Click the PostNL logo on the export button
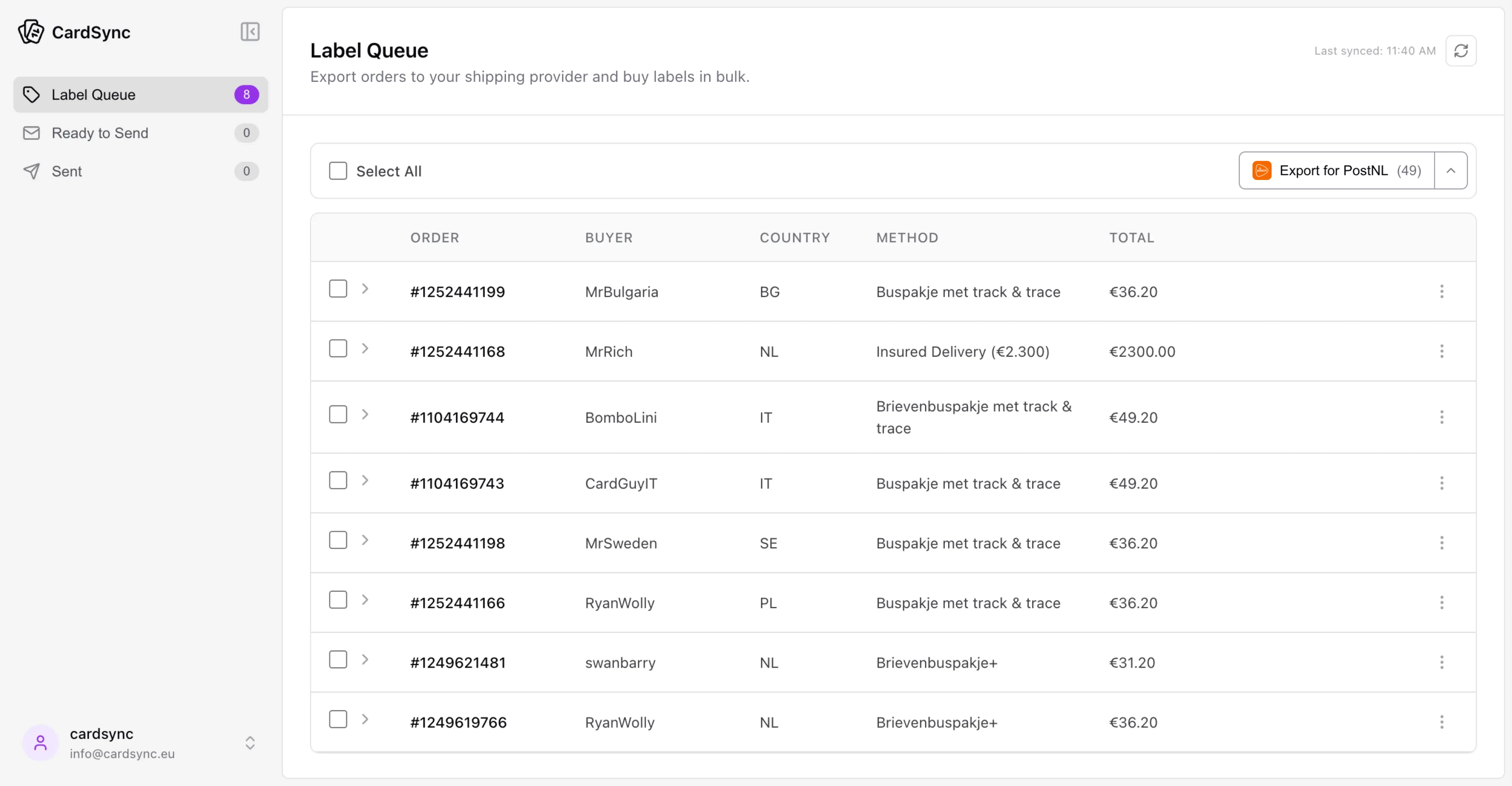The height and width of the screenshot is (786, 1512). (1262, 170)
